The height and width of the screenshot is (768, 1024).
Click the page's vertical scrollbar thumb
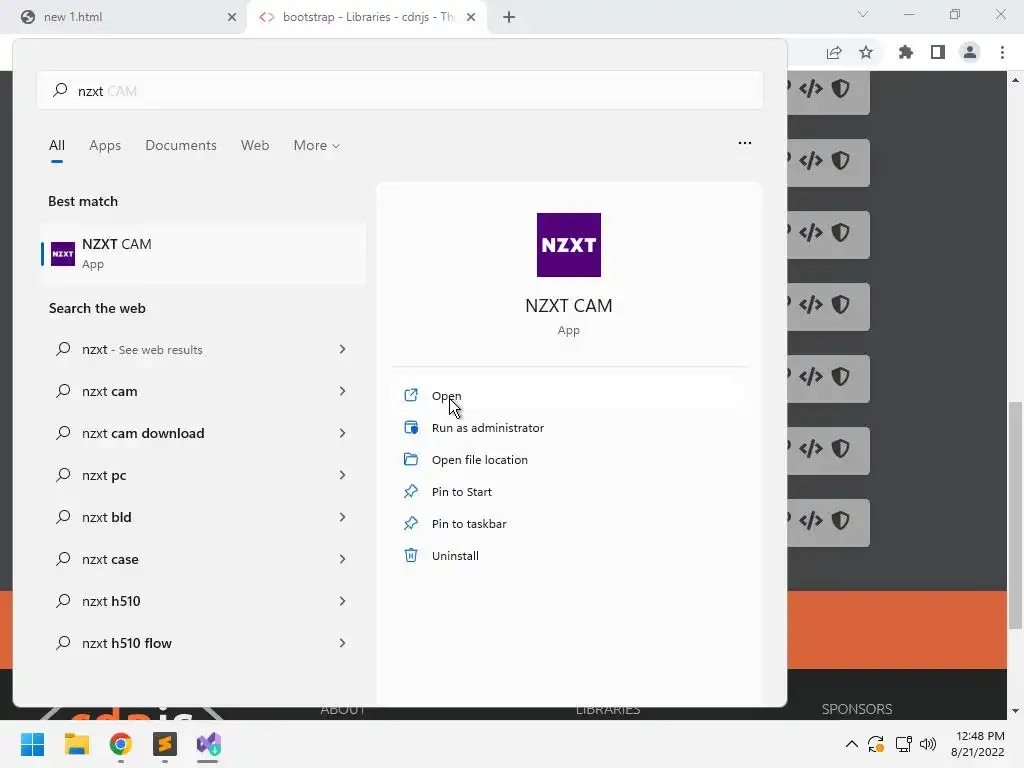point(1015,516)
